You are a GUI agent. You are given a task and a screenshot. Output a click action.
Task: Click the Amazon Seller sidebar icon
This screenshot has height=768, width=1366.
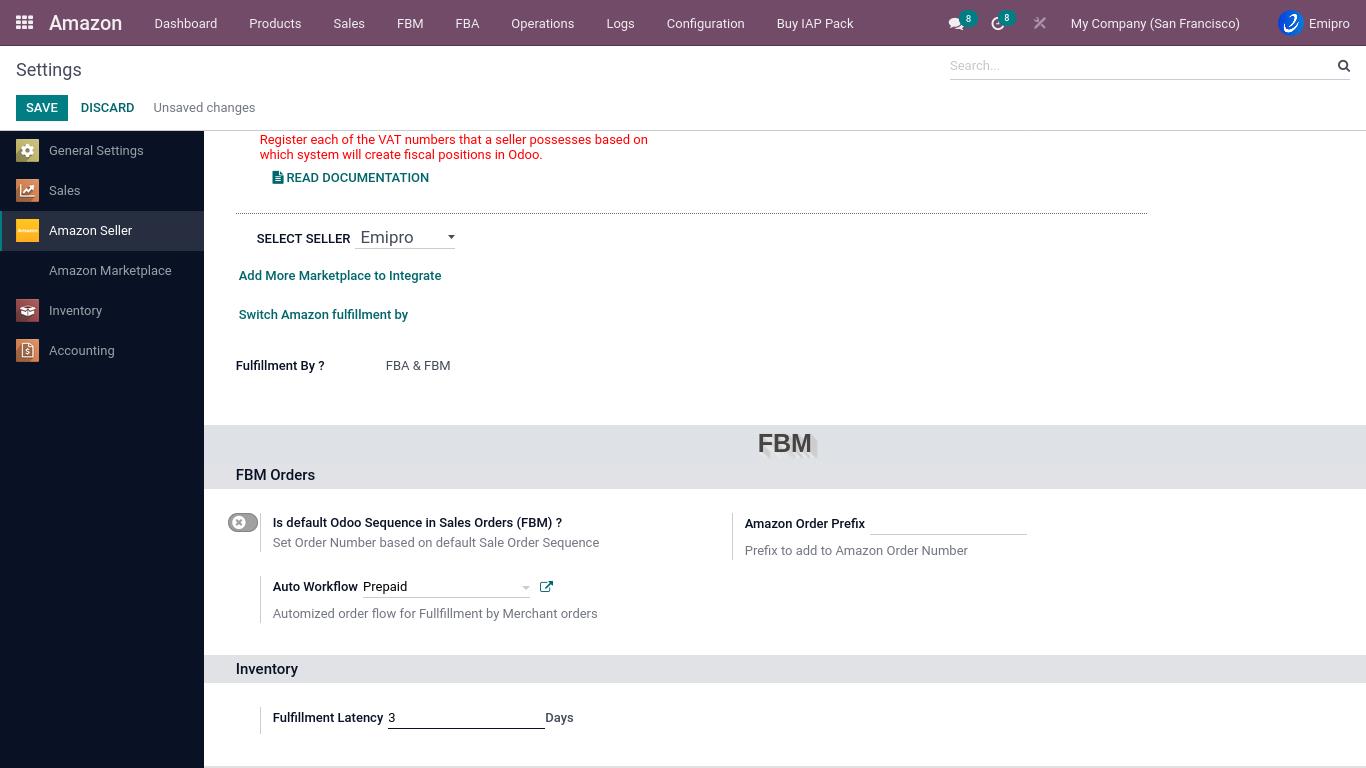27,230
